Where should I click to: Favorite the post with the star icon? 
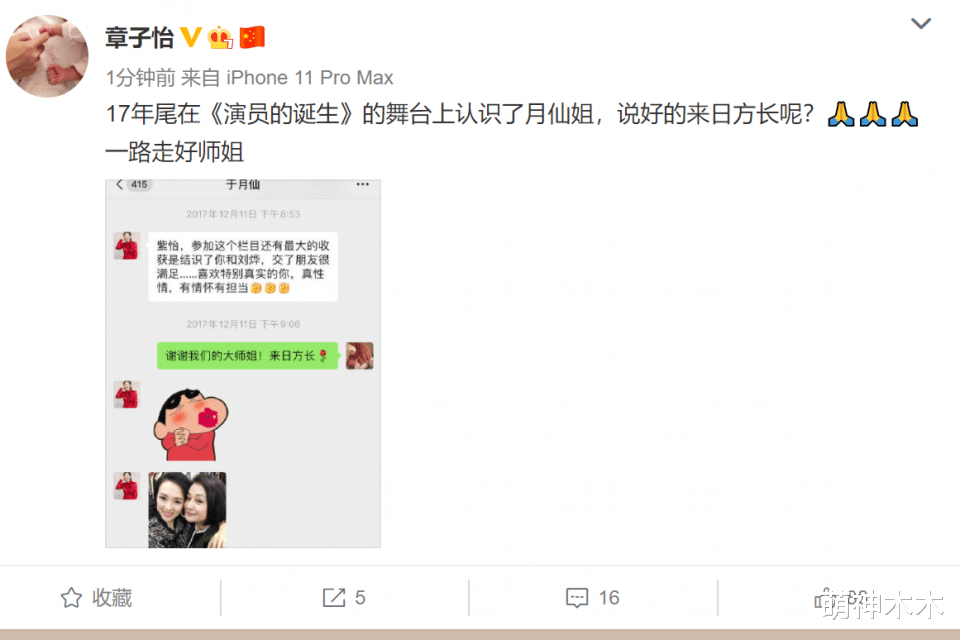(x=71, y=598)
